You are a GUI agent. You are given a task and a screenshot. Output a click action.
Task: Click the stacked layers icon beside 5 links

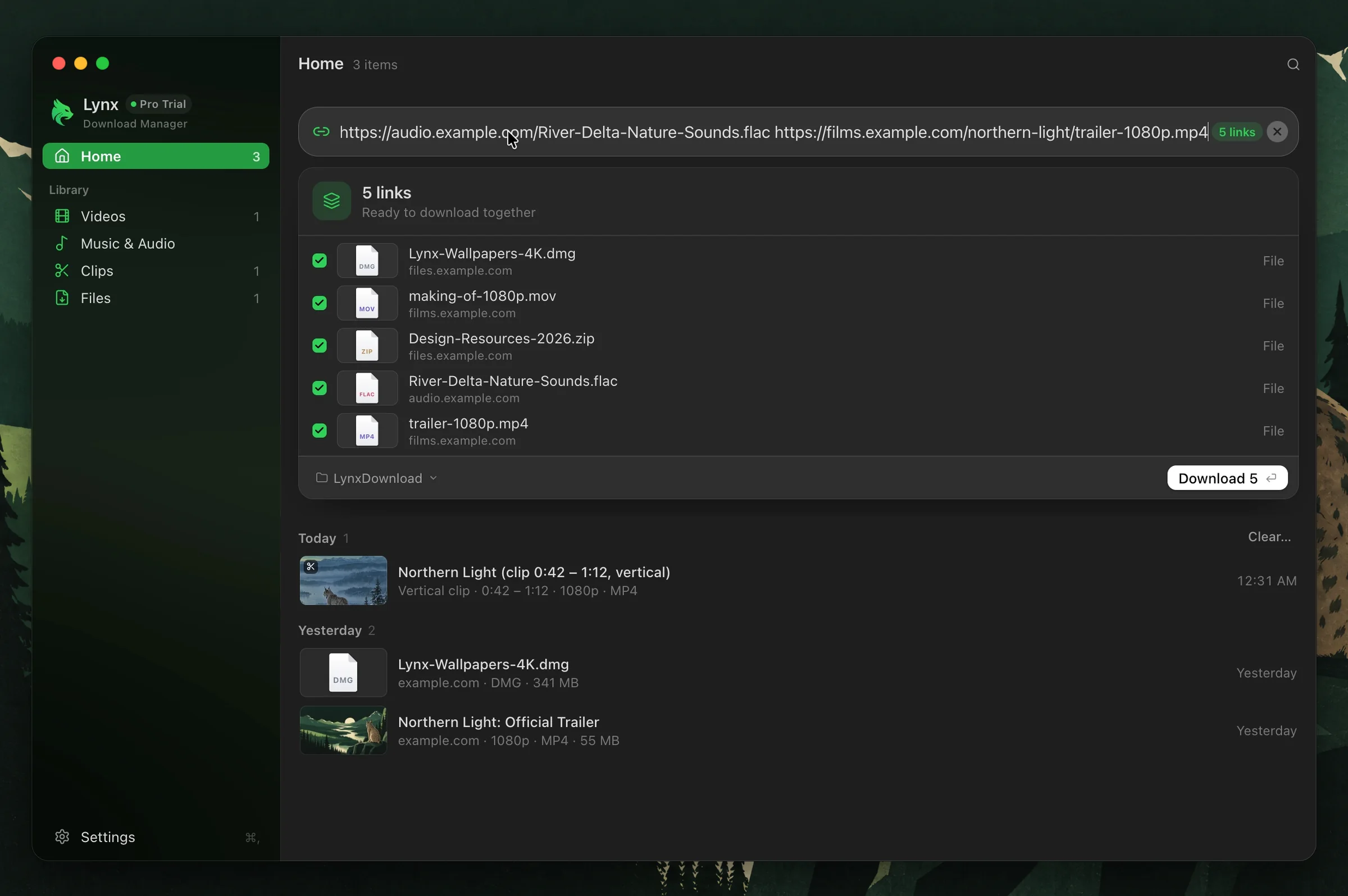click(x=331, y=201)
